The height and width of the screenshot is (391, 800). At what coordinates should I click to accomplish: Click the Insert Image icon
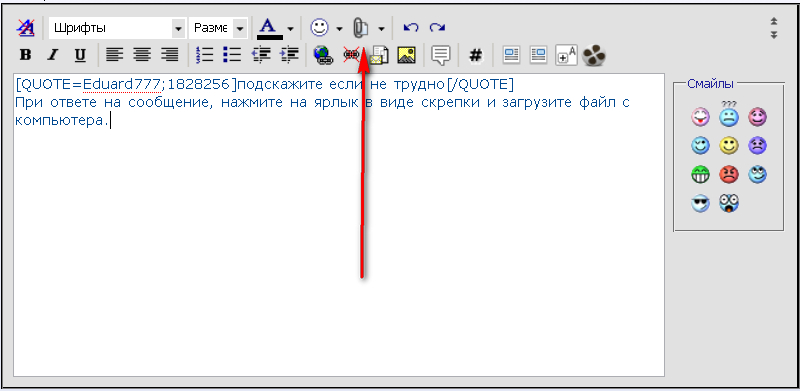click(x=406, y=55)
